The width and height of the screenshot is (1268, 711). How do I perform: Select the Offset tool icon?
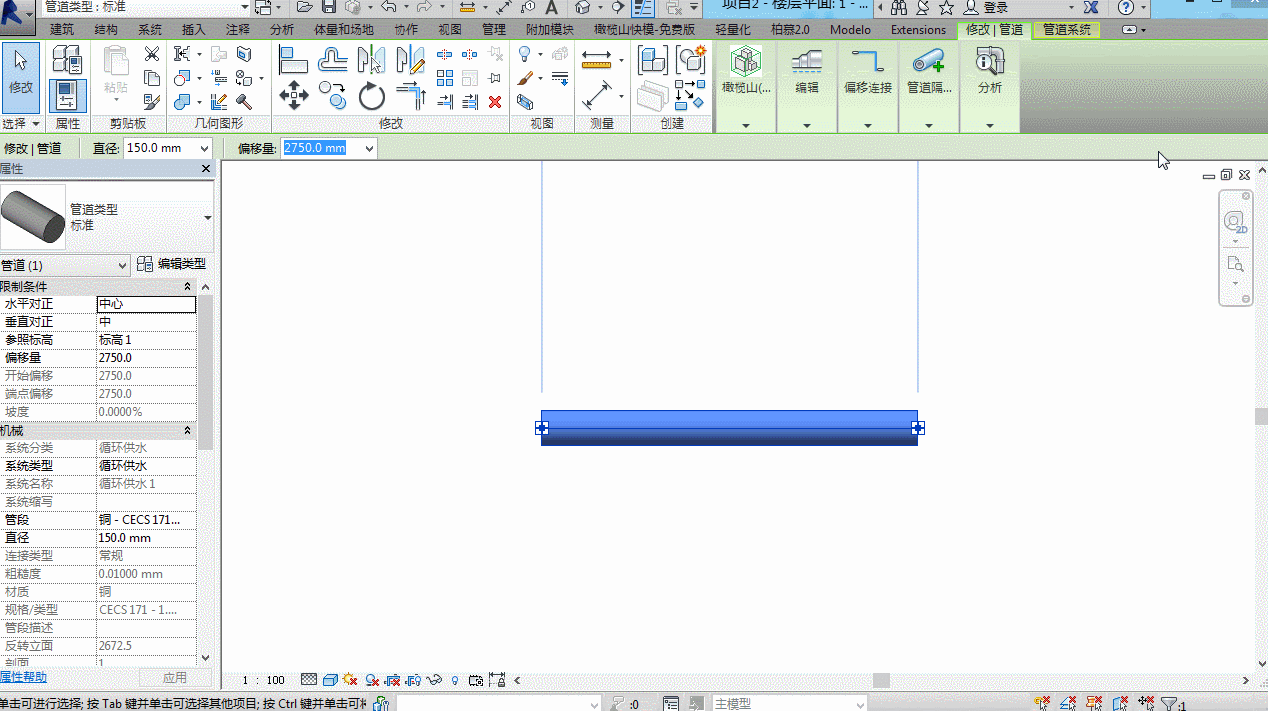click(x=333, y=59)
